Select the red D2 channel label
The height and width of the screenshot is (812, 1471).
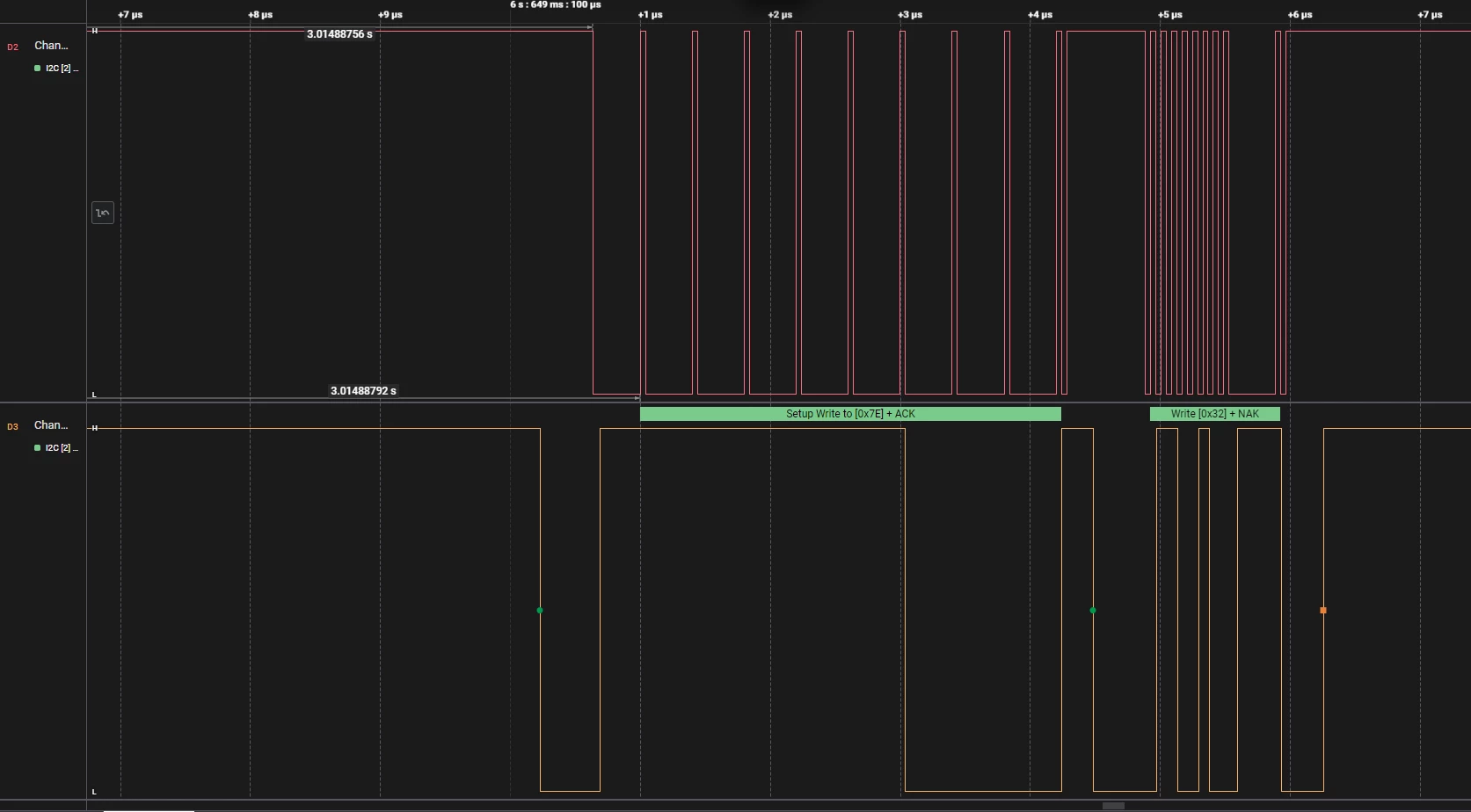tap(12, 47)
